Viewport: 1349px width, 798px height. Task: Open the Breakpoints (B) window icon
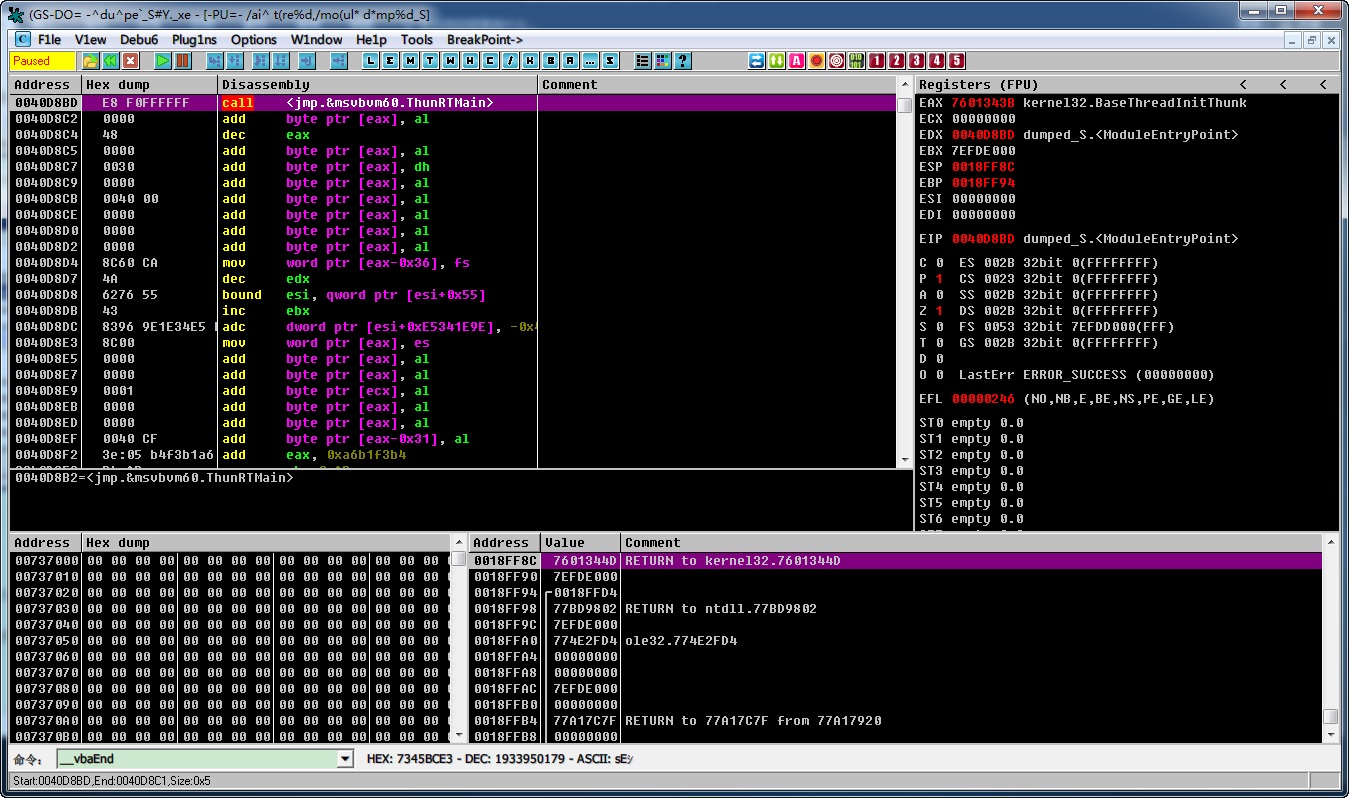point(550,61)
